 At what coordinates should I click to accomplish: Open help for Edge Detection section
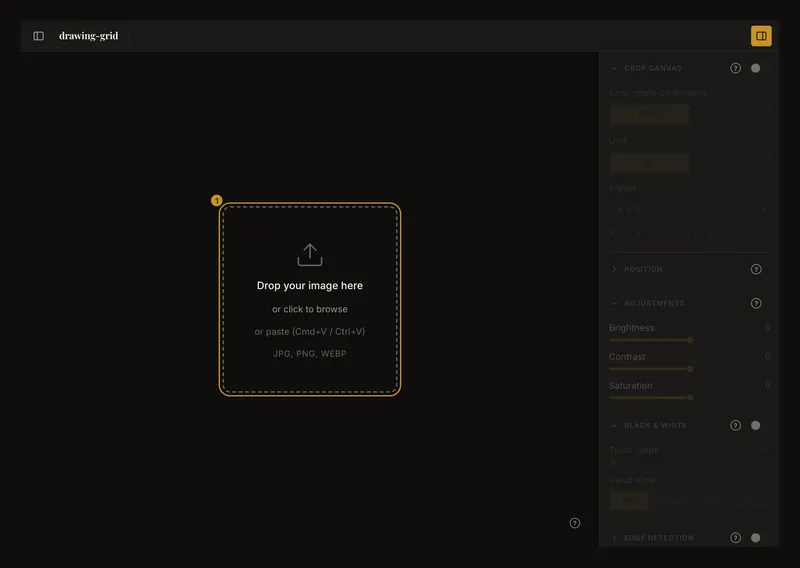735,537
